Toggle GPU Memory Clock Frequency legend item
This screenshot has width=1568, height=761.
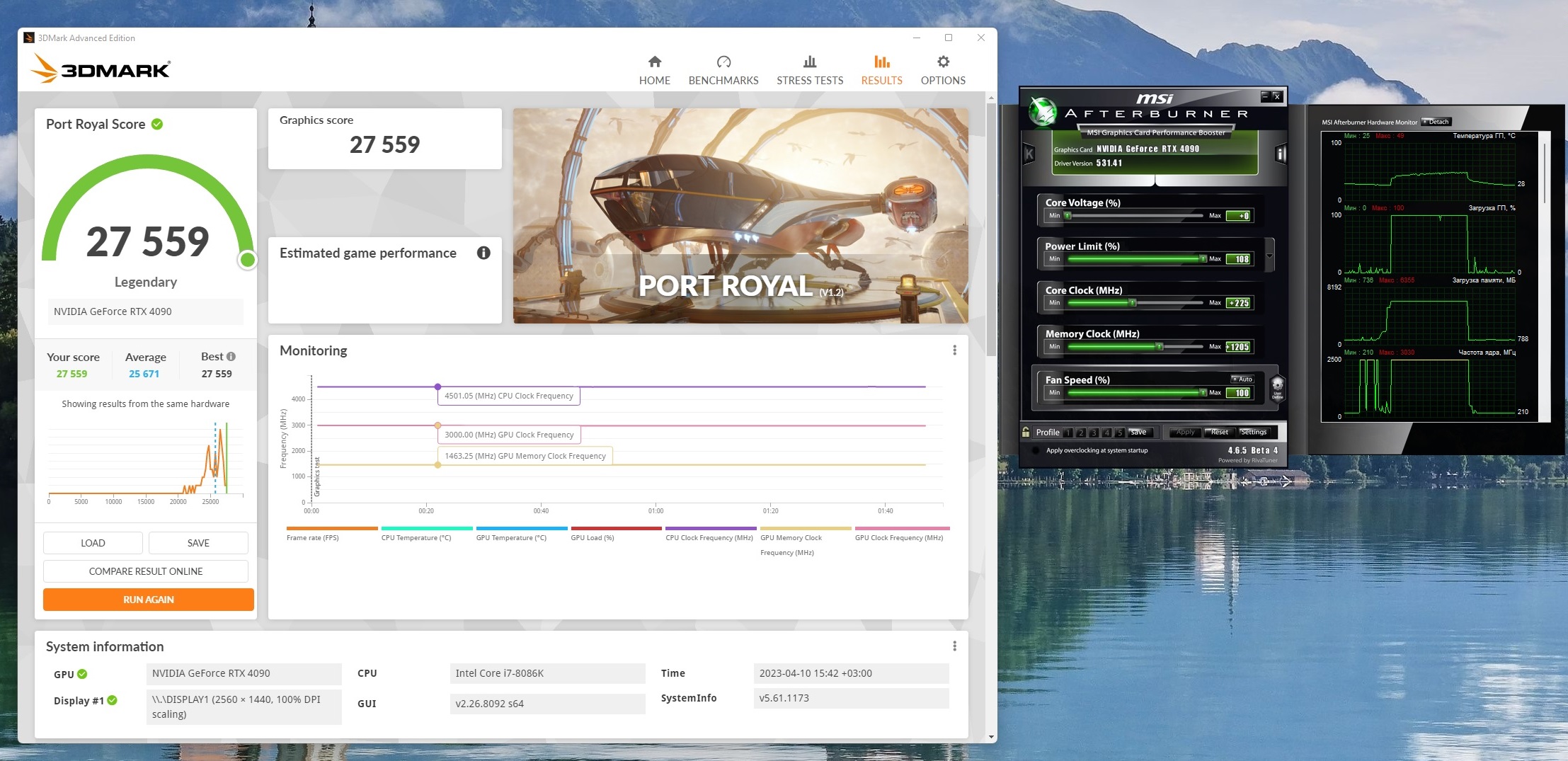tap(806, 542)
